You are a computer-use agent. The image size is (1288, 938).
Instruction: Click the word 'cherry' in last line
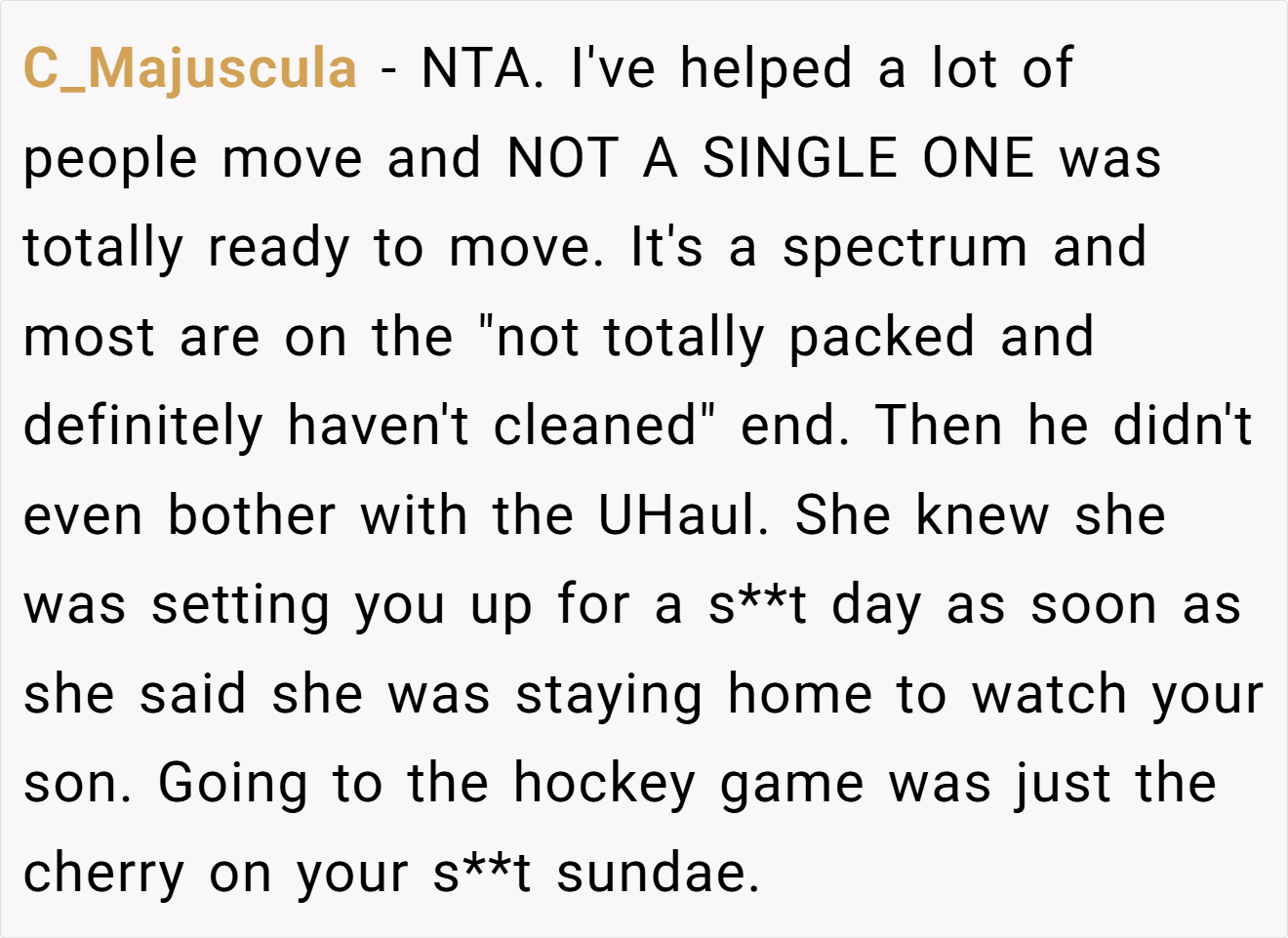(104, 875)
